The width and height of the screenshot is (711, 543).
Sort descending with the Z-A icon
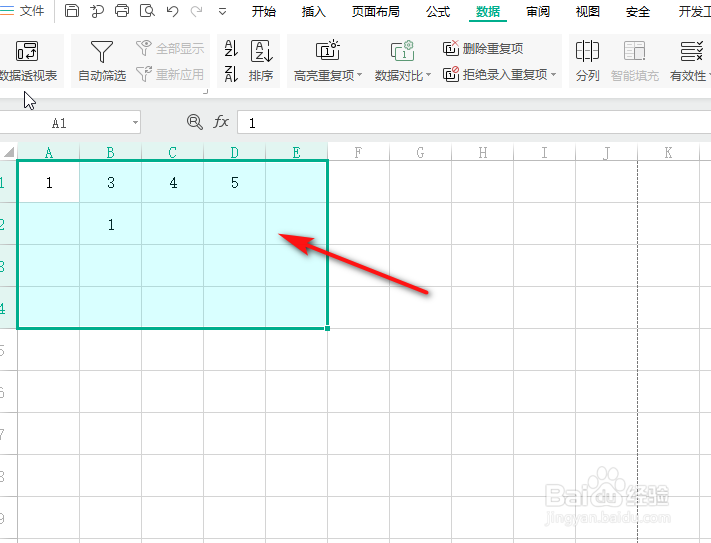231,74
